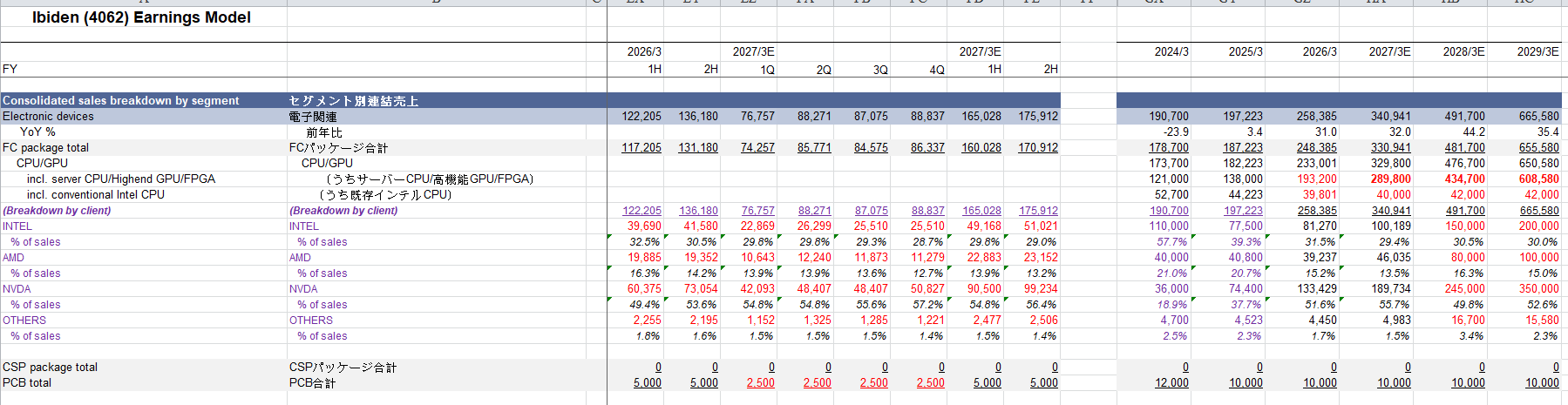Viewport: 1568px width, 405px height.
Task: Select the 'FC package total' row label
Action: [45, 148]
